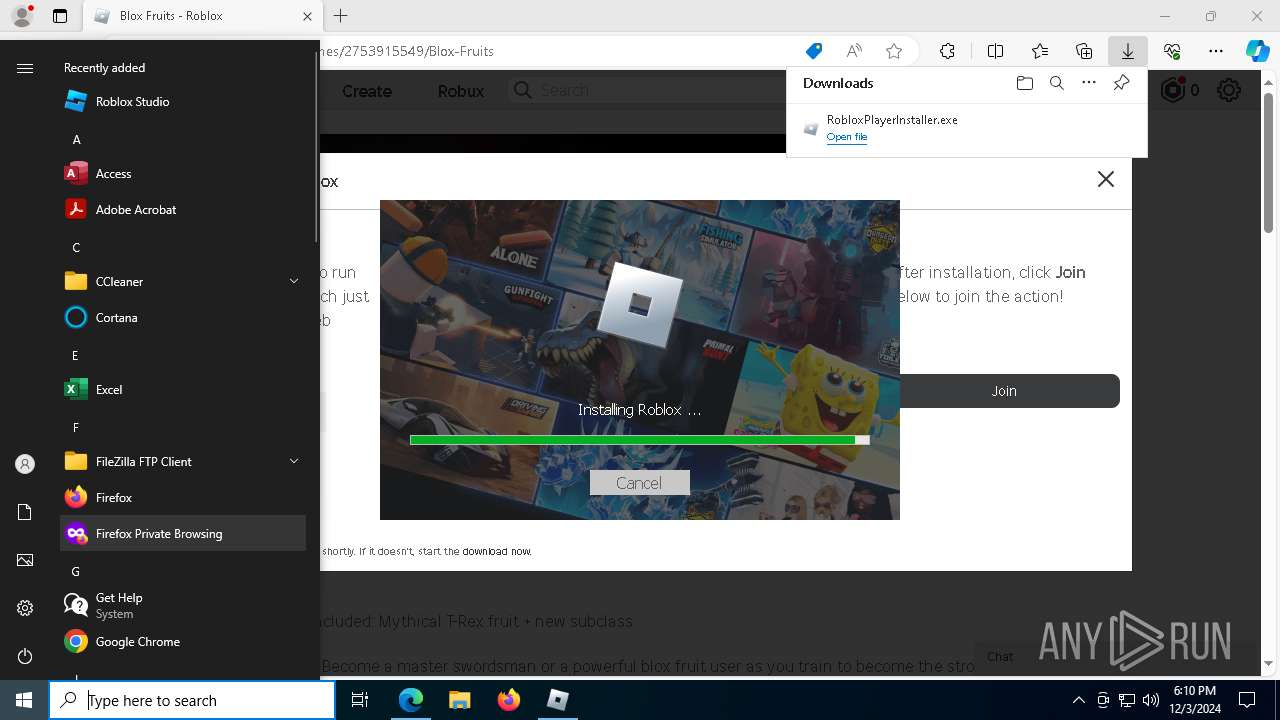Launch Access from the Start menu

[183, 173]
